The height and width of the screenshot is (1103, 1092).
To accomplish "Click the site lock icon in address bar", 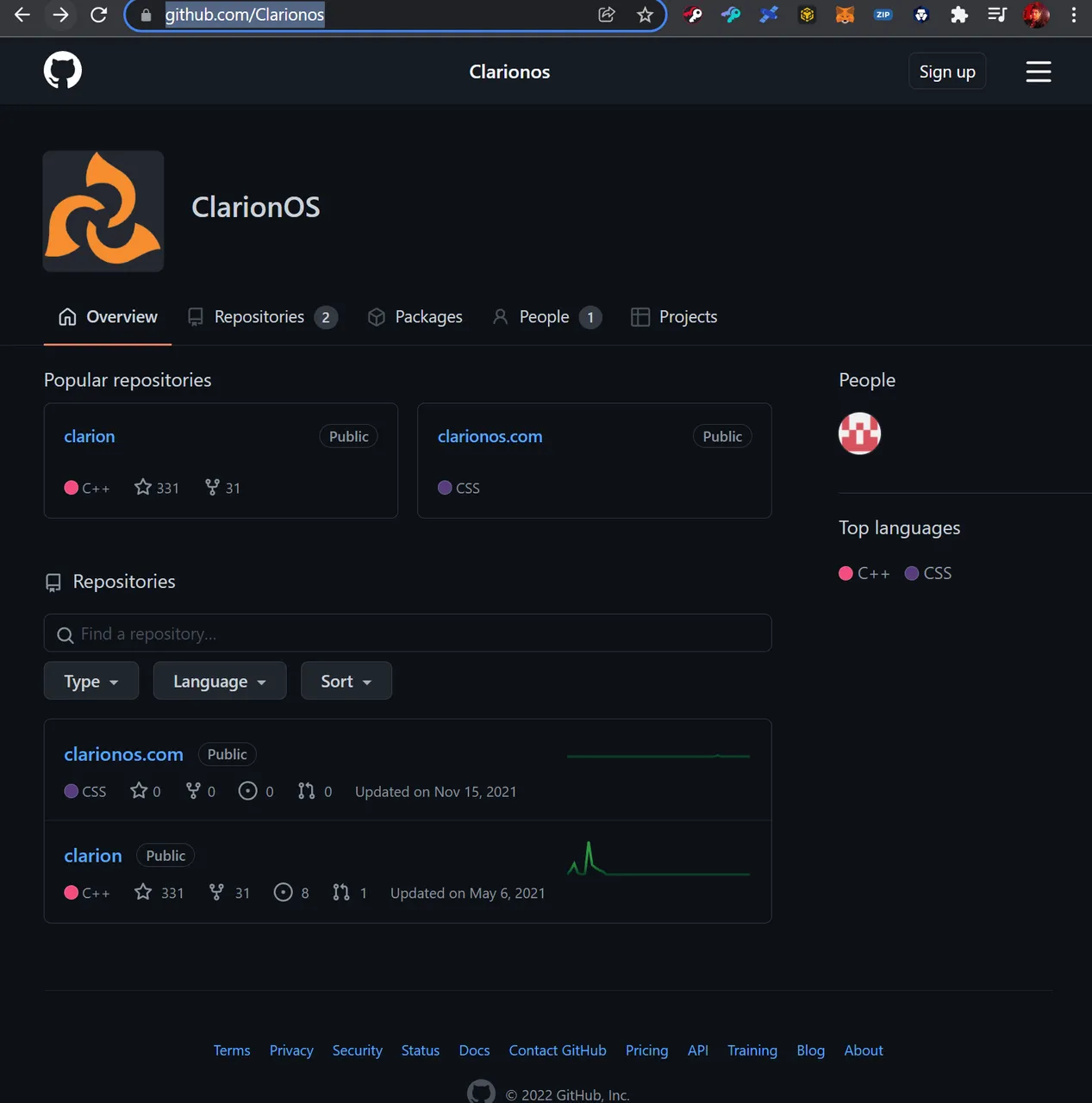I will click(x=146, y=15).
